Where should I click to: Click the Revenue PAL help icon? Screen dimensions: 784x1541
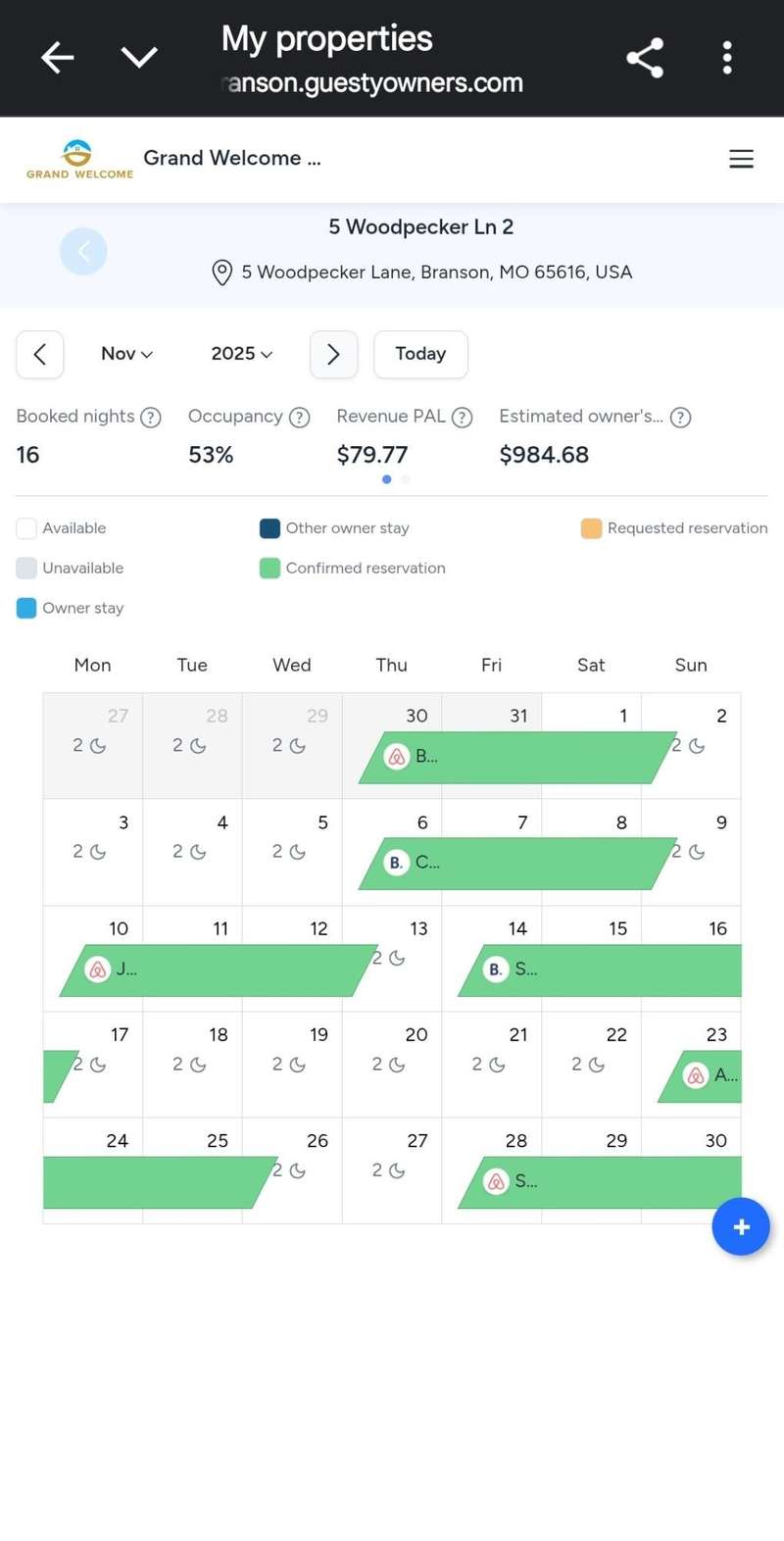tap(463, 418)
